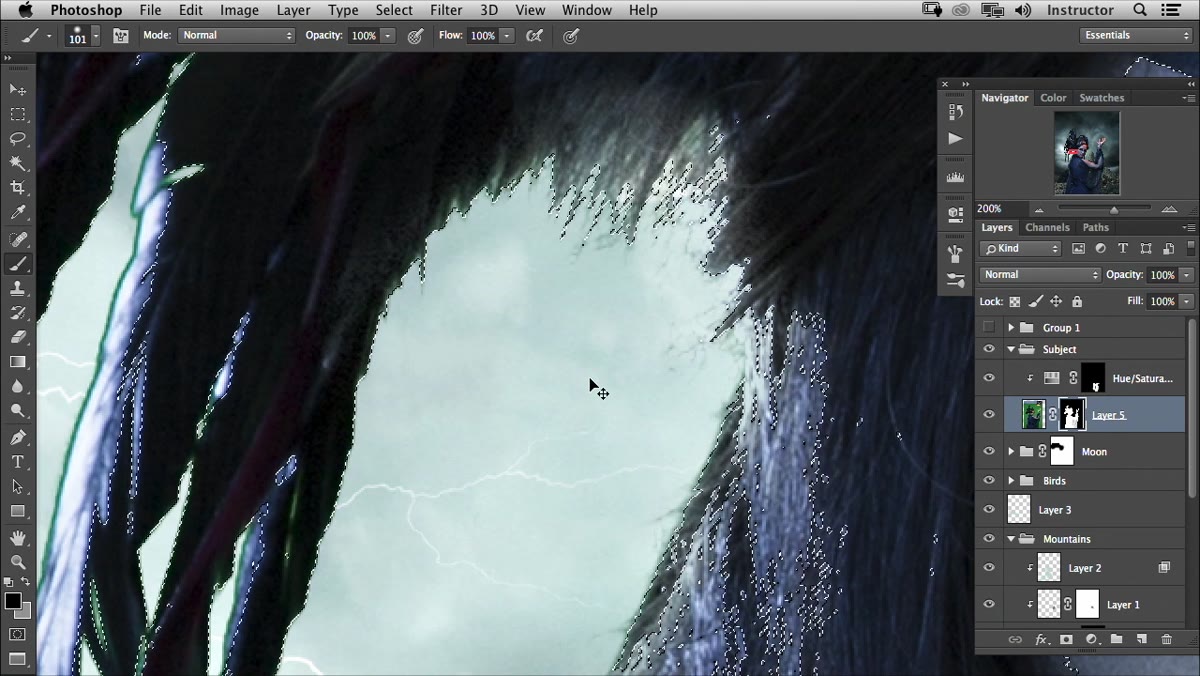Screen dimensions: 1200x676
Task: Open the Histogram panel icon
Action: [x=955, y=177]
